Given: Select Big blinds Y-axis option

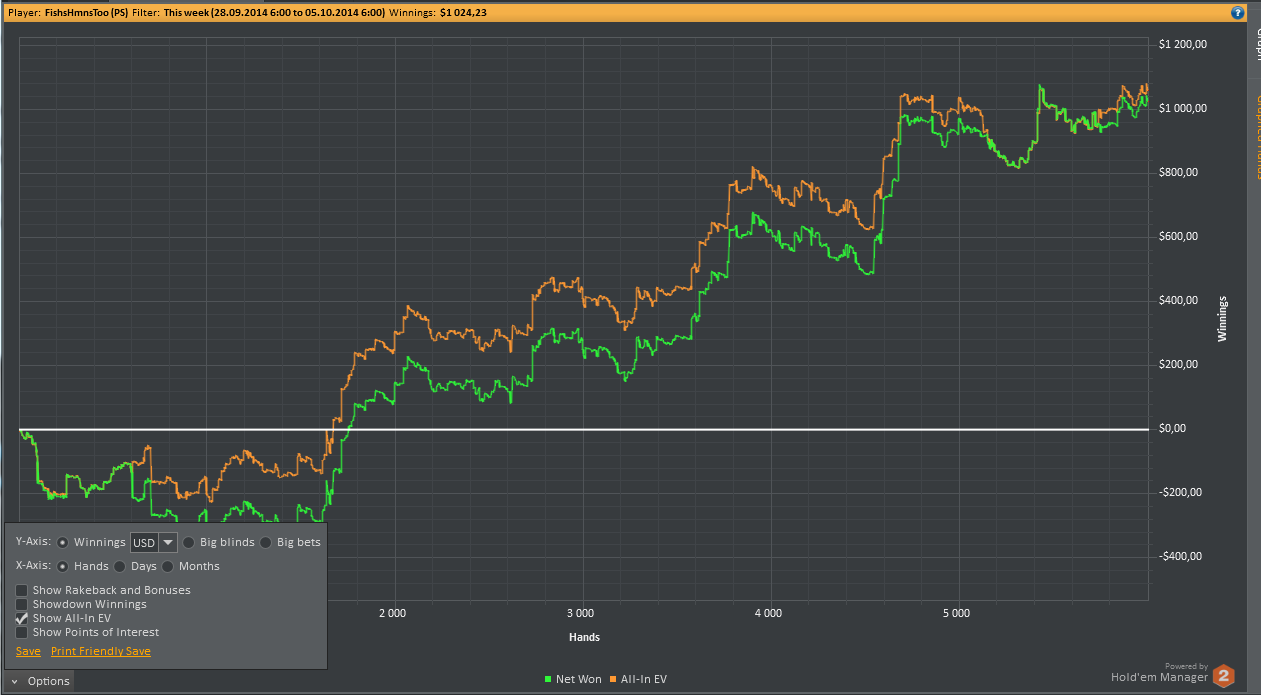Looking at the screenshot, I should coord(189,543).
